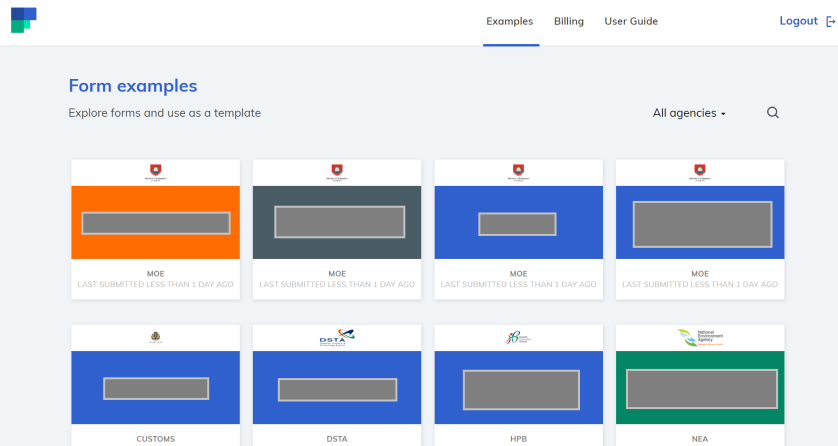This screenshot has height=446, width=838.
Task: Click the MOE crest on the orange card
Action: (x=154, y=172)
